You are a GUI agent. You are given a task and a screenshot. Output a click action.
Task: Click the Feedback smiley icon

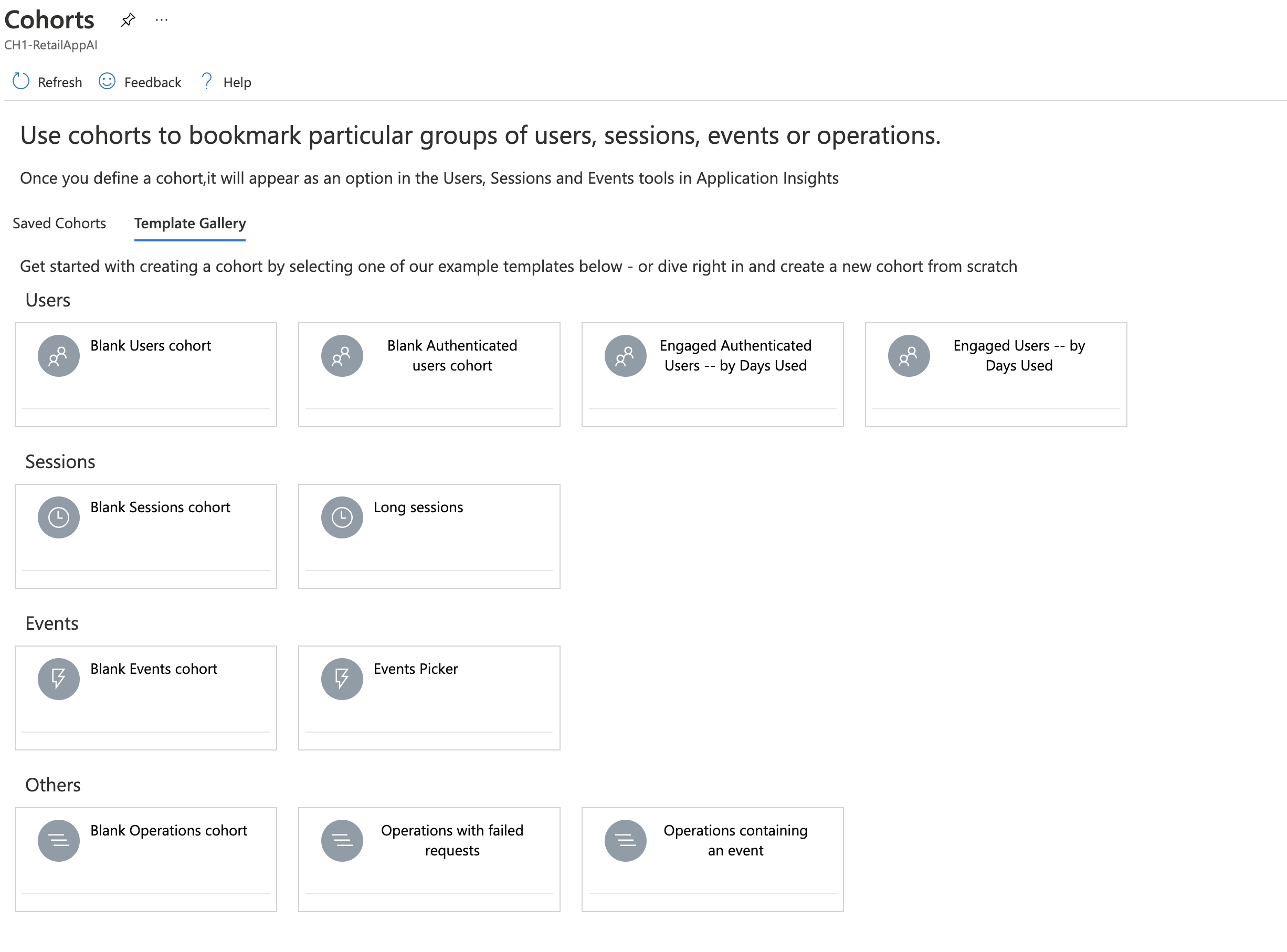click(107, 81)
